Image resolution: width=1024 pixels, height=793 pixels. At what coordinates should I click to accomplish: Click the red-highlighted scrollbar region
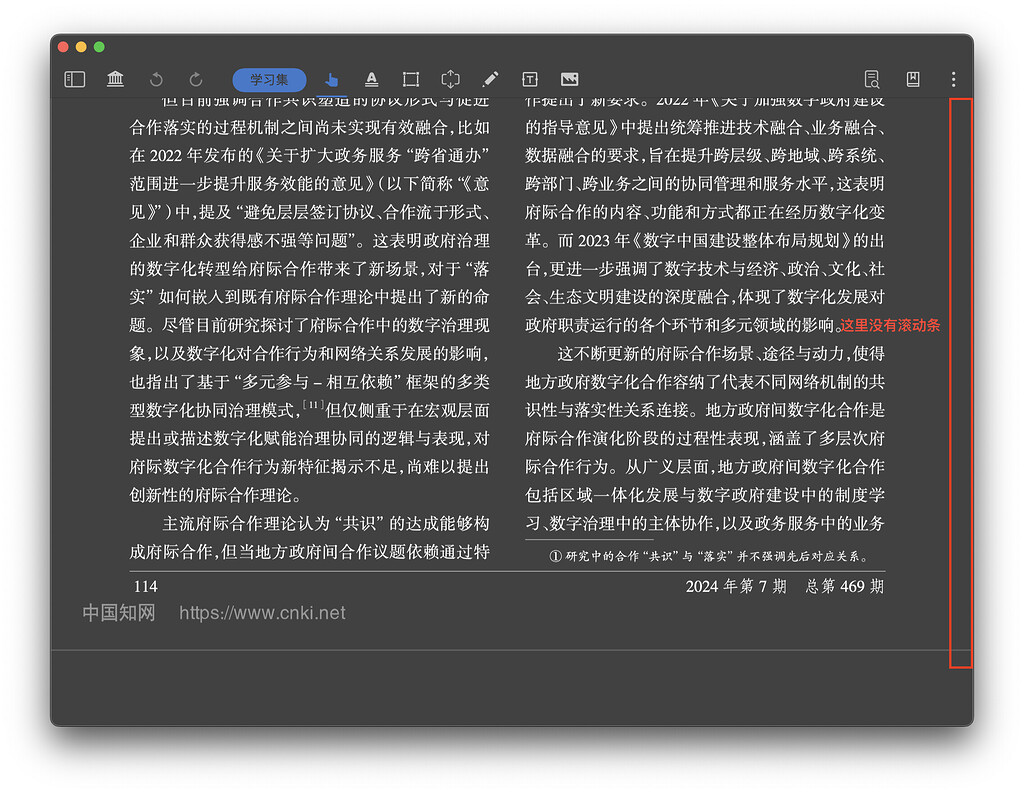point(962,383)
